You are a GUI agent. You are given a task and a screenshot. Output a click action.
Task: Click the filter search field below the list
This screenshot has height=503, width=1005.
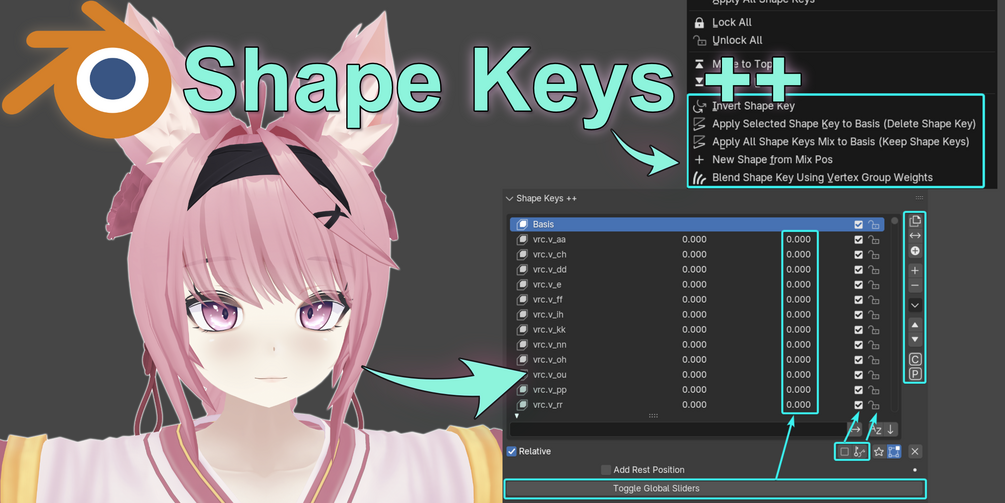(x=677, y=430)
